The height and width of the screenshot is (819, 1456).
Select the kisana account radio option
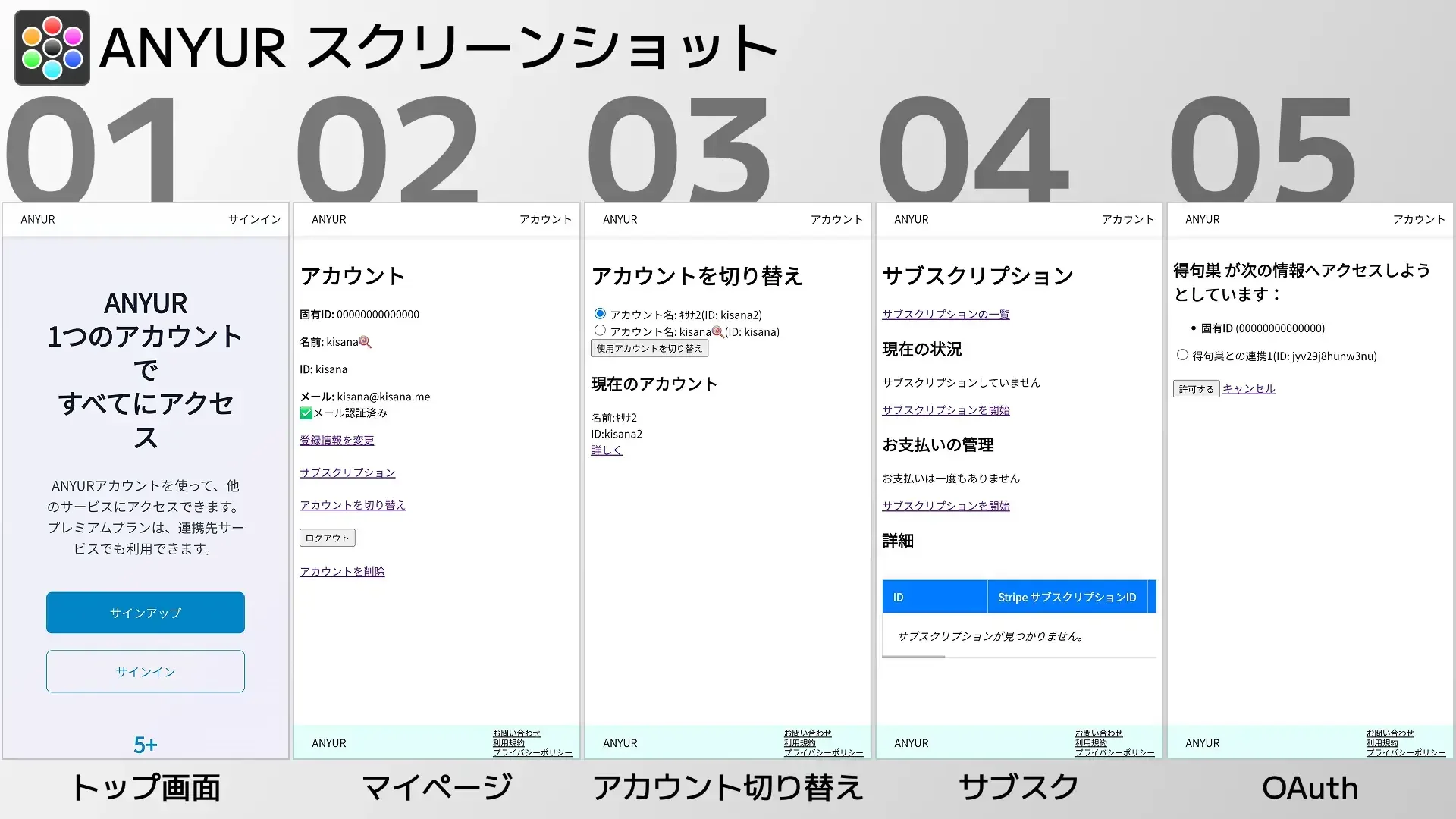[x=600, y=331]
